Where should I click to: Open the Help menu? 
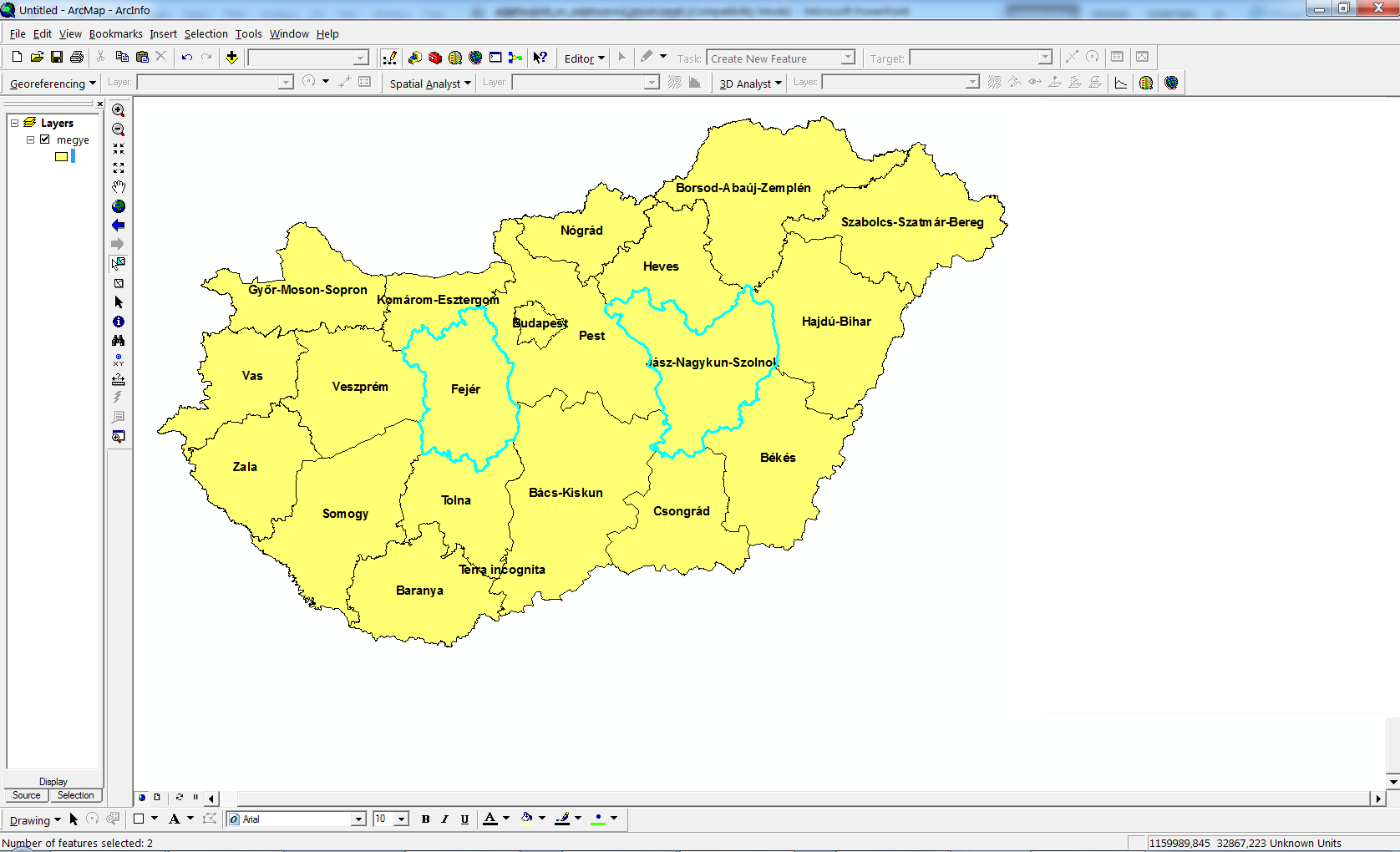click(x=327, y=33)
